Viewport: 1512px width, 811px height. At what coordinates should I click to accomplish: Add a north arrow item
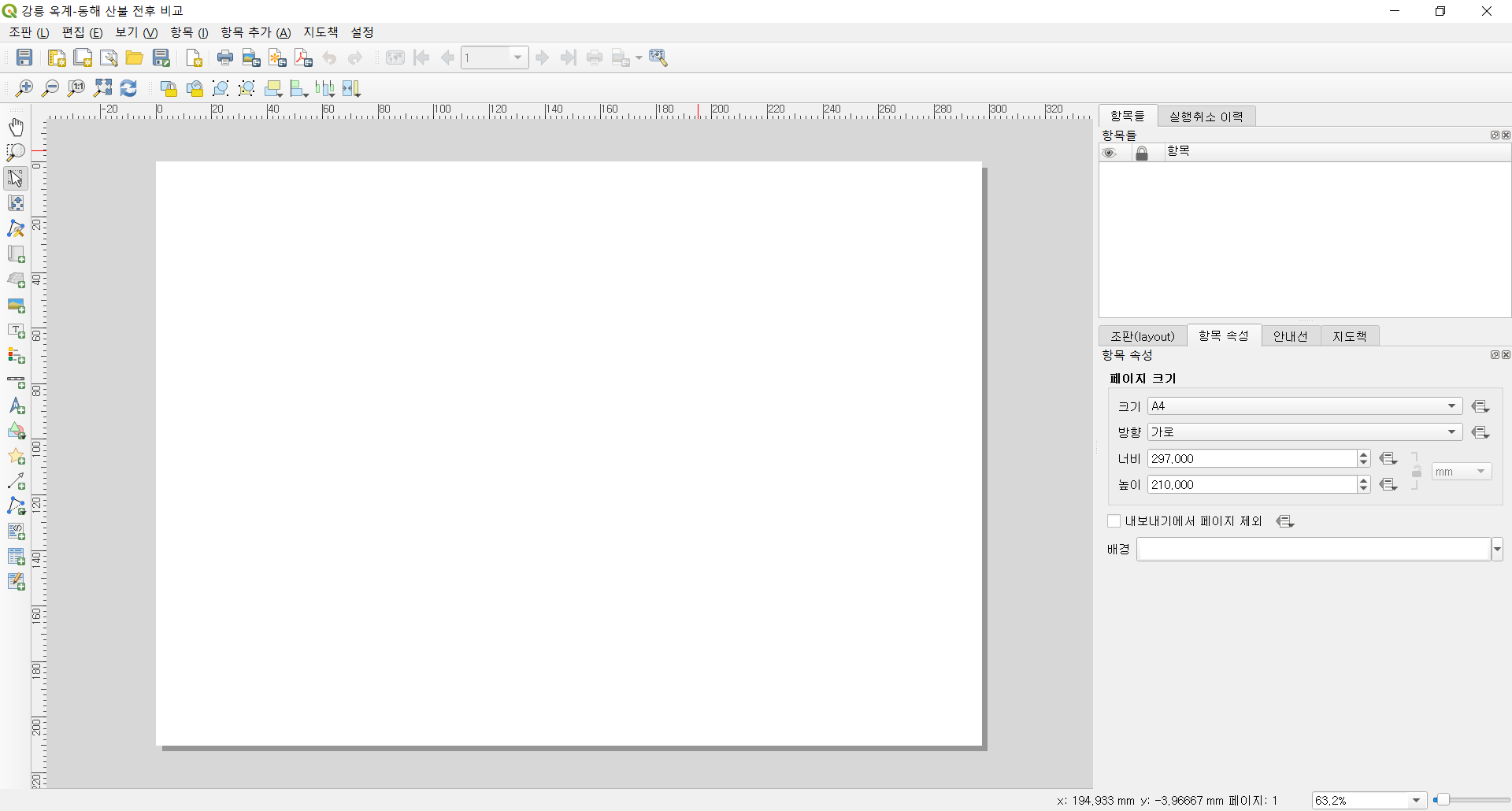click(16, 406)
